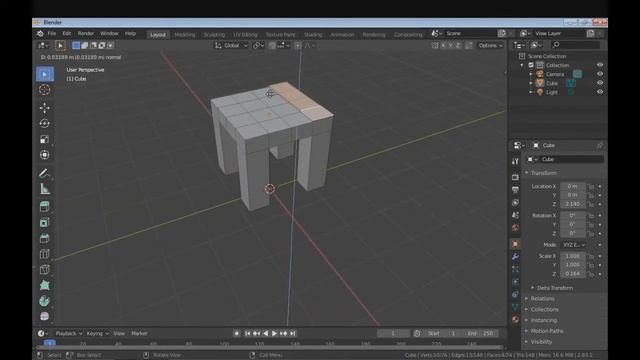Select the Rotate tool
This screenshot has width=640, height=360.
click(44, 123)
